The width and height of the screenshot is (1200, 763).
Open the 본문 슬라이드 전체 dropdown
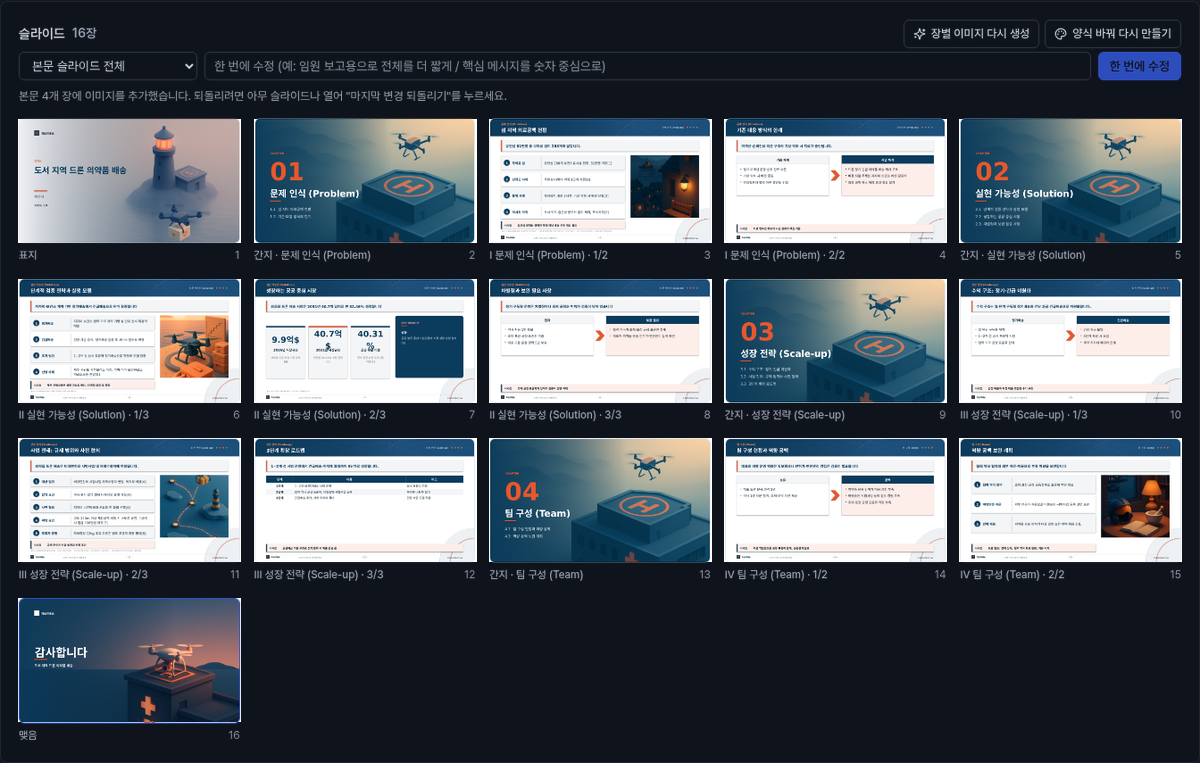pyautogui.click(x=108, y=66)
